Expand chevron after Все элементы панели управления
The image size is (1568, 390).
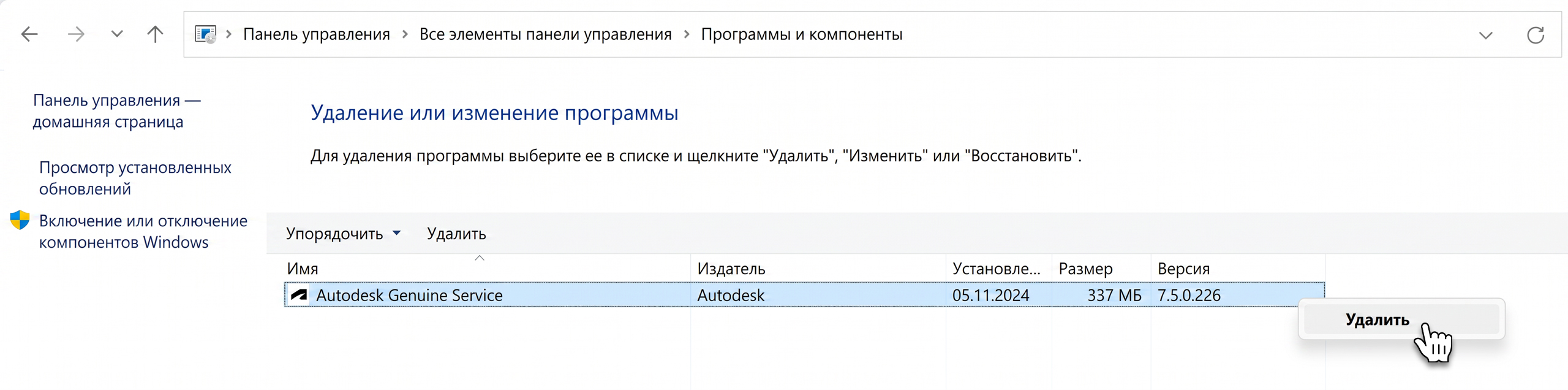[687, 34]
